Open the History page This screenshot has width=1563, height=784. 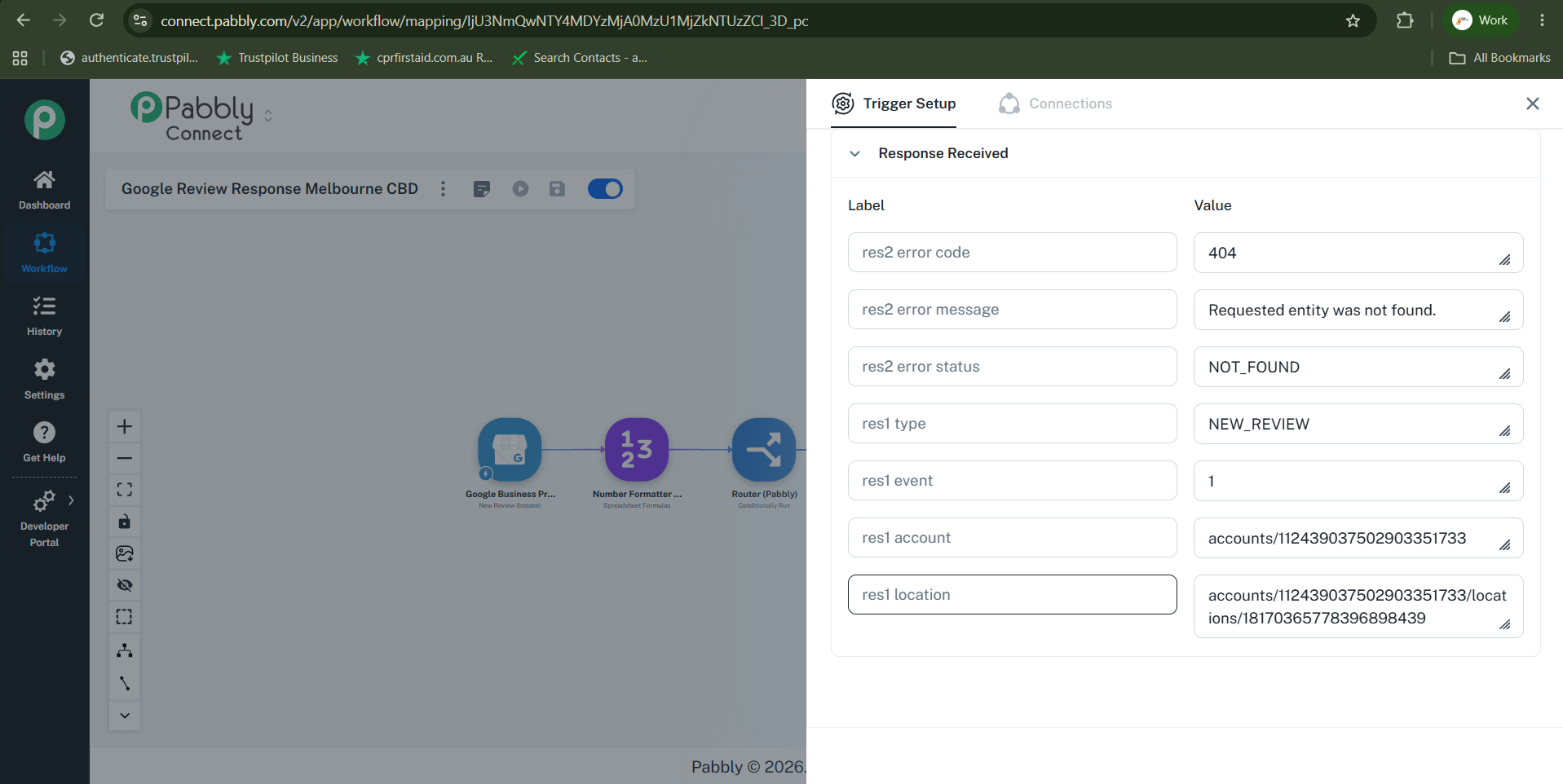pos(44,316)
